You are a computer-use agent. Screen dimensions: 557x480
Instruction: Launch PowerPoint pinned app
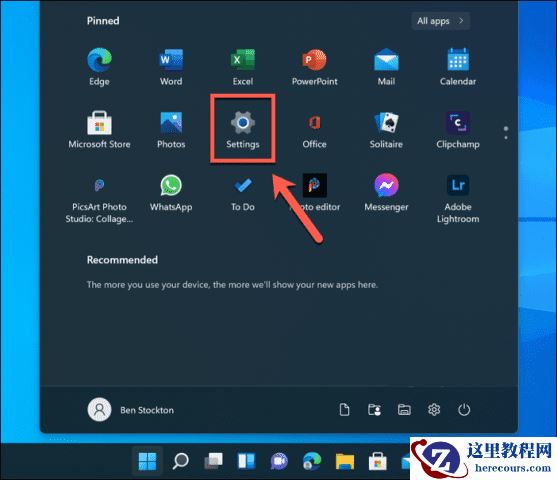click(315, 67)
